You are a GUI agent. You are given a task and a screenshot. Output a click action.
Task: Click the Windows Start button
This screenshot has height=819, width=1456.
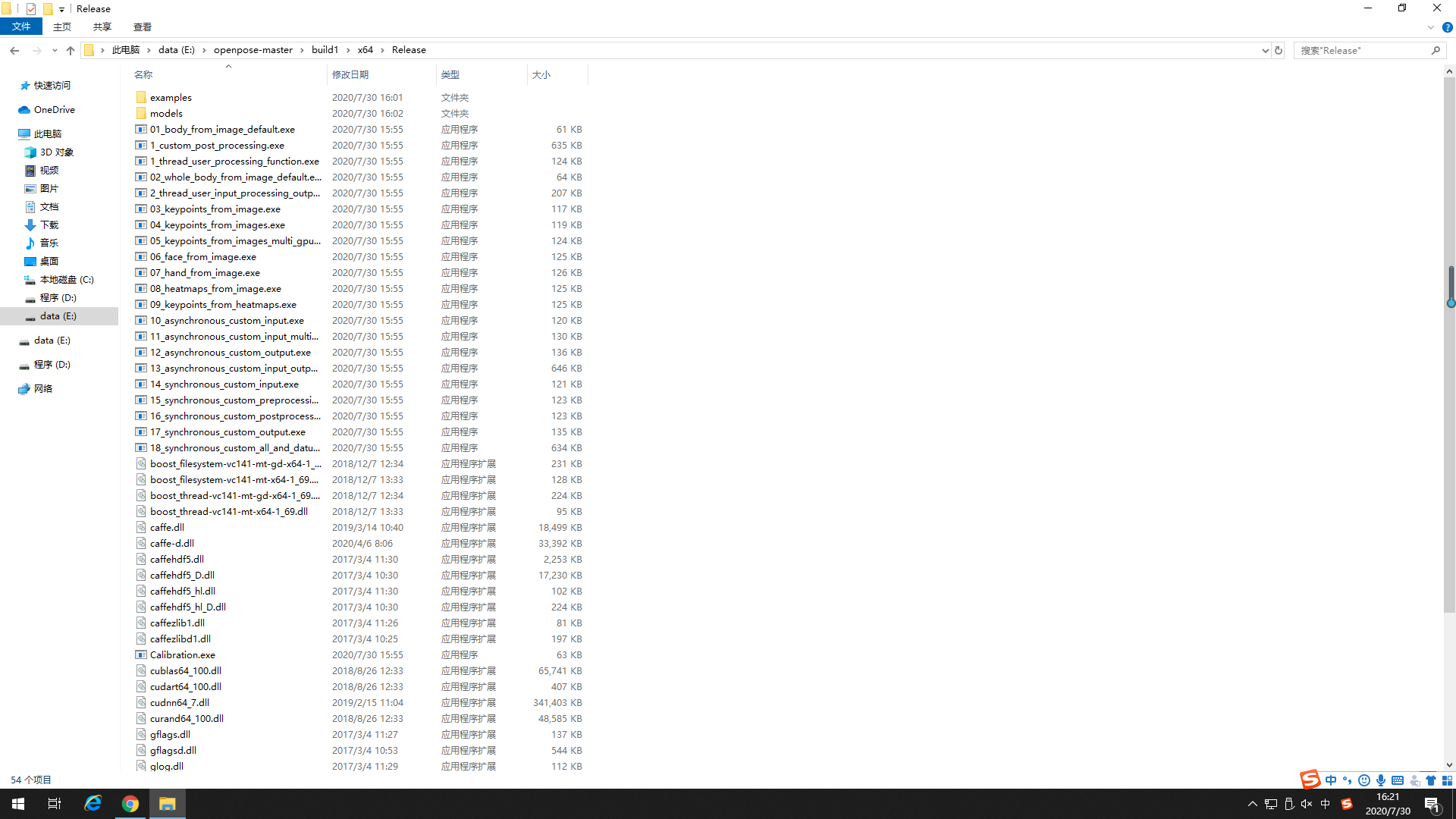tap(17, 803)
